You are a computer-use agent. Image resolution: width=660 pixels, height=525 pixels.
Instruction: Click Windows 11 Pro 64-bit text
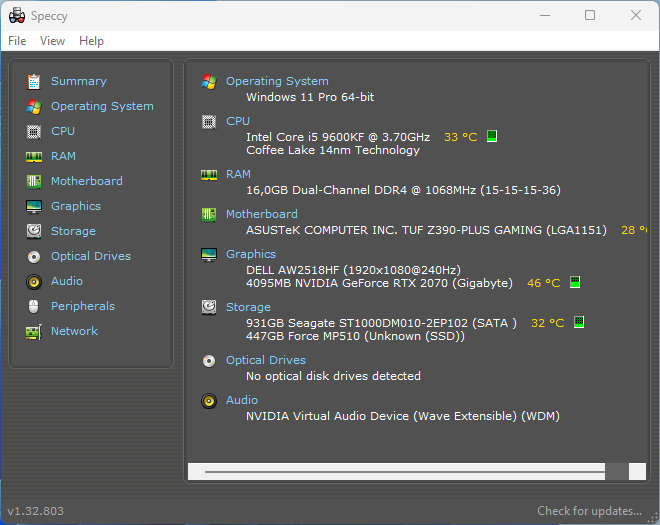(x=310, y=97)
